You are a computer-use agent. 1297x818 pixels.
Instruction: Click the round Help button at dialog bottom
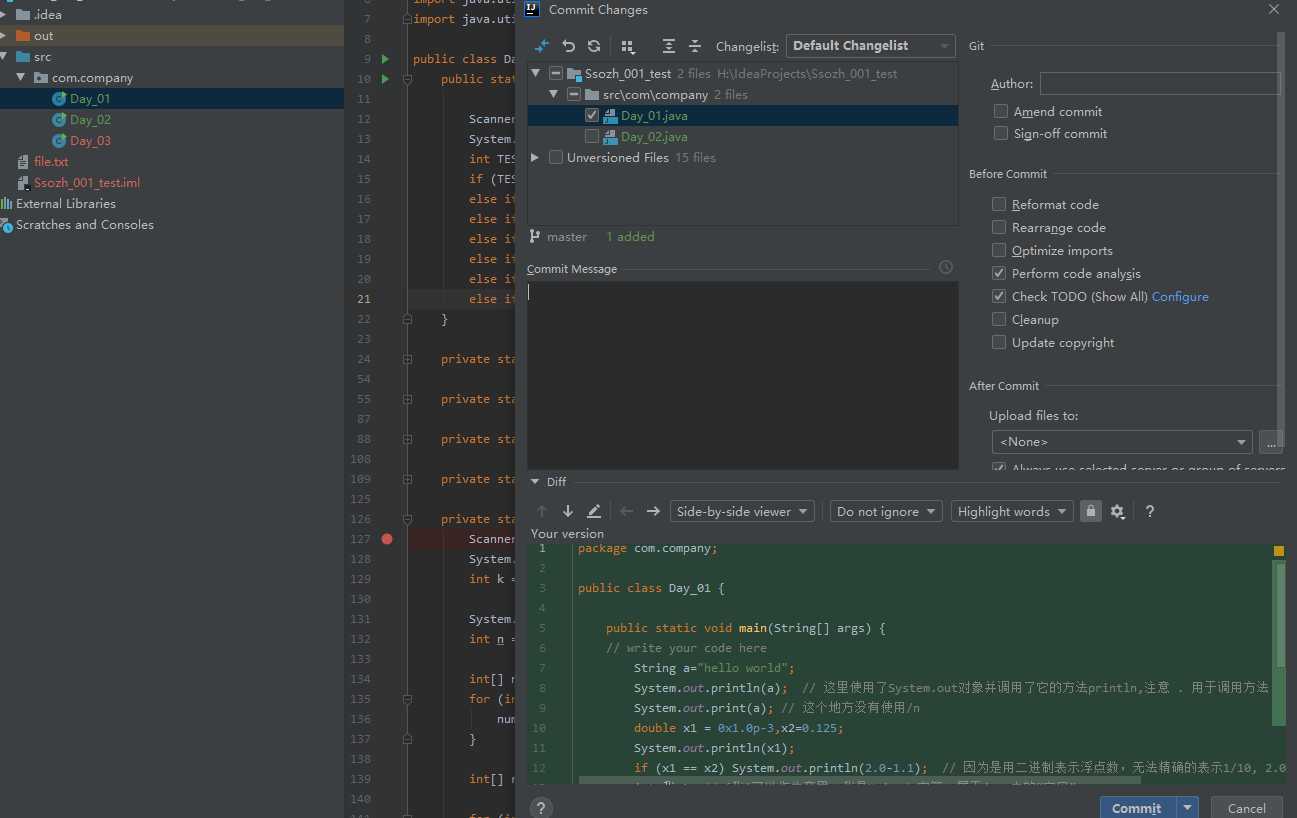pyautogui.click(x=540, y=807)
